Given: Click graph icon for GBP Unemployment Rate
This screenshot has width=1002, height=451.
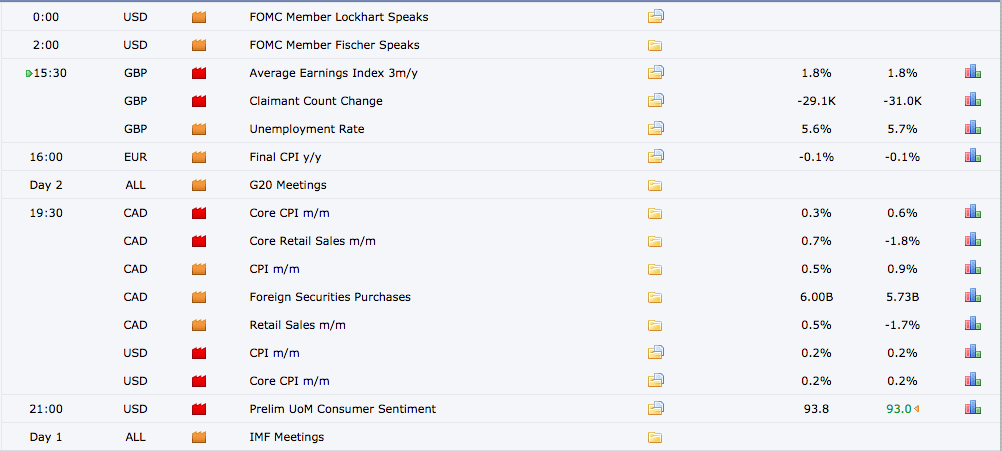Looking at the screenshot, I should tap(972, 129).
